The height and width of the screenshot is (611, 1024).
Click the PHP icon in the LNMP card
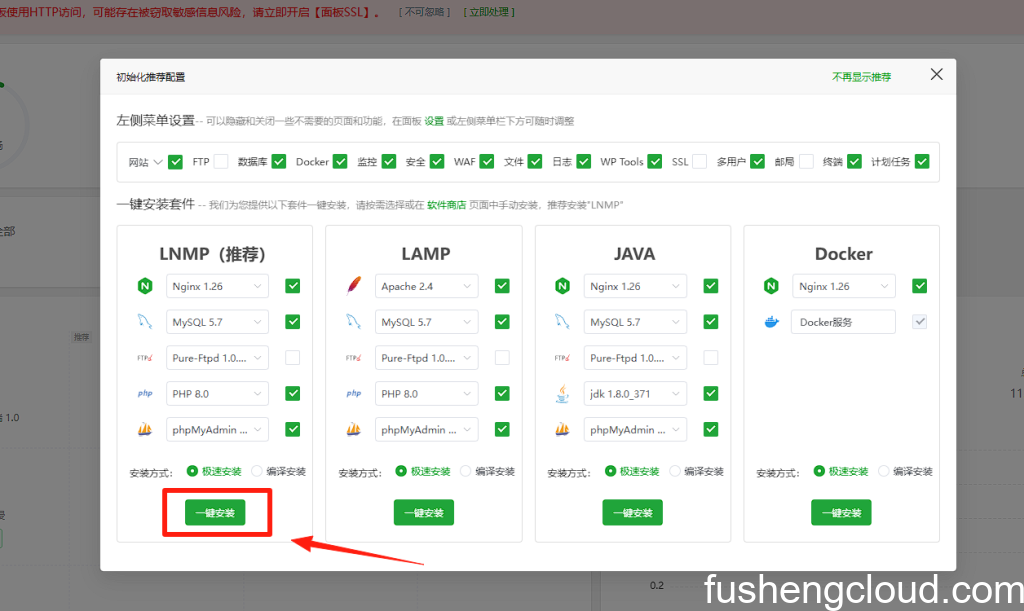[145, 394]
